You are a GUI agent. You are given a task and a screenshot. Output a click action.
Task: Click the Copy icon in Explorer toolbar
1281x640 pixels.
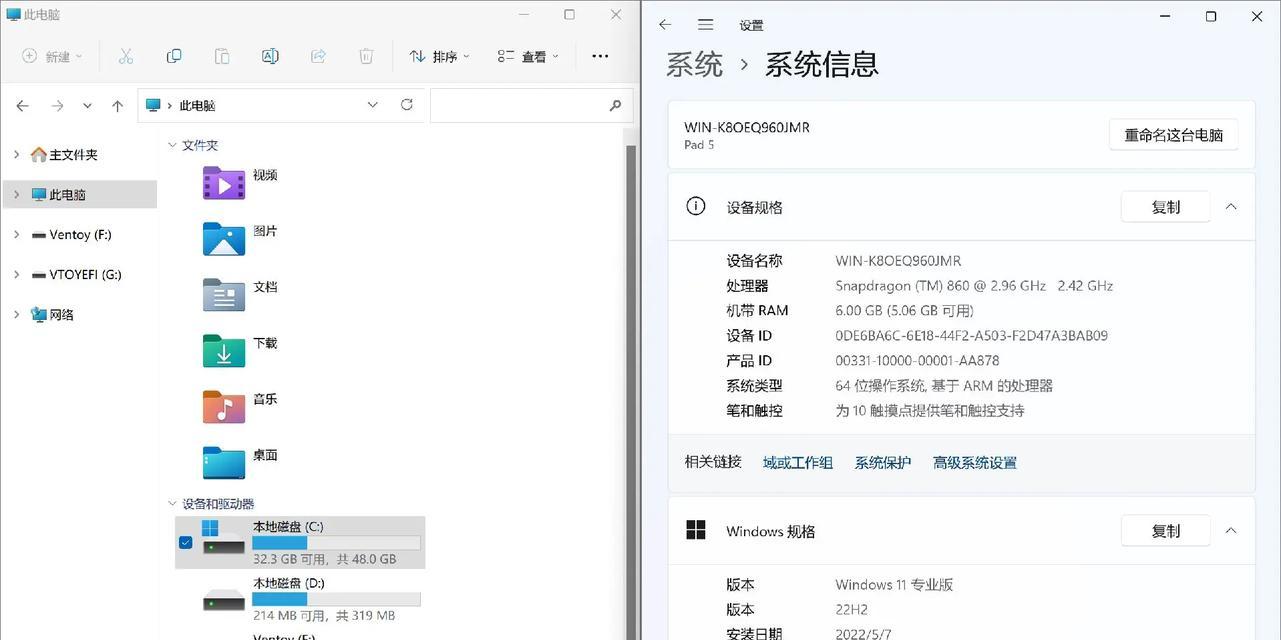point(174,56)
